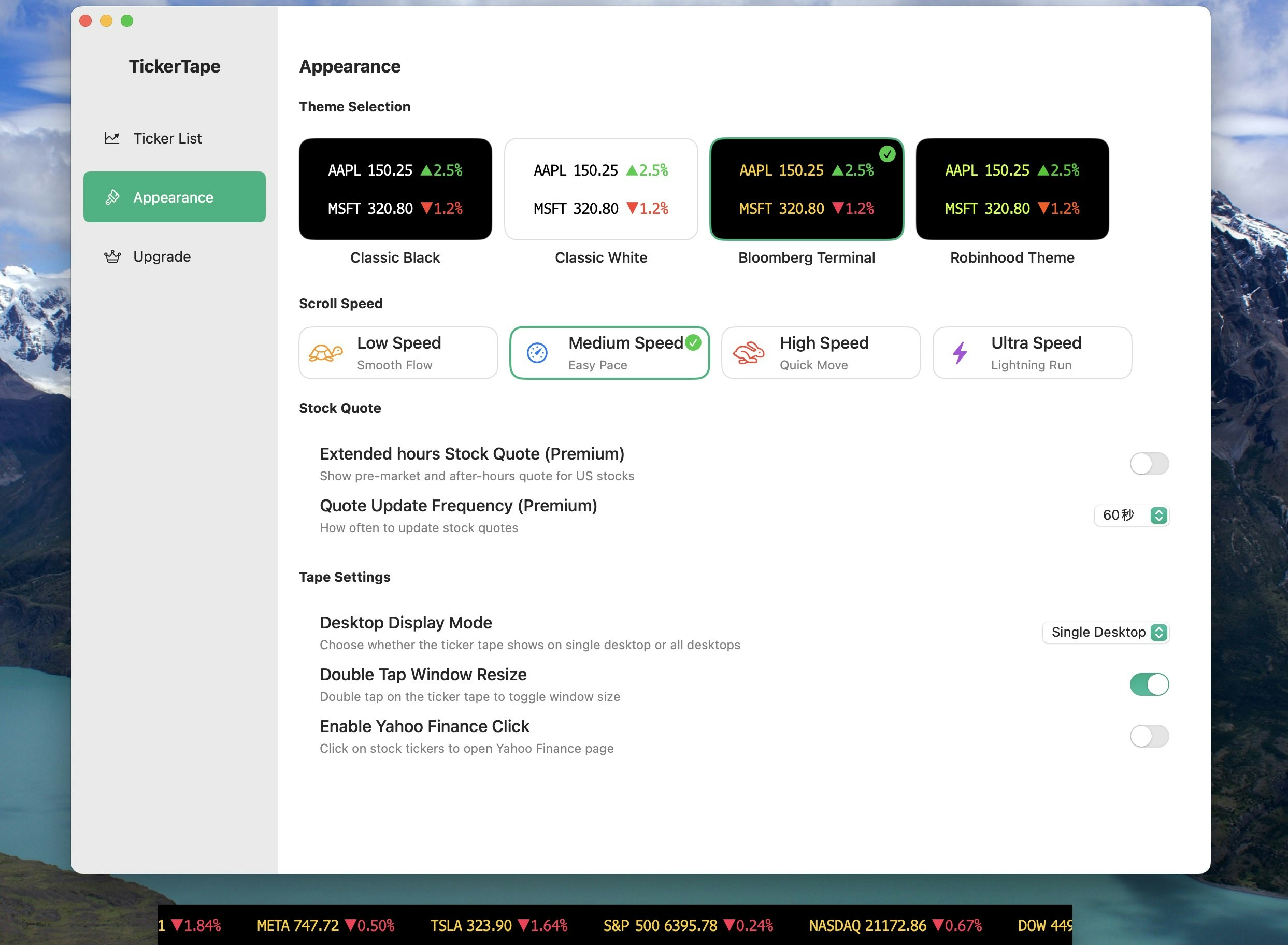Pick the Robinhood Theme preview

pos(1012,189)
